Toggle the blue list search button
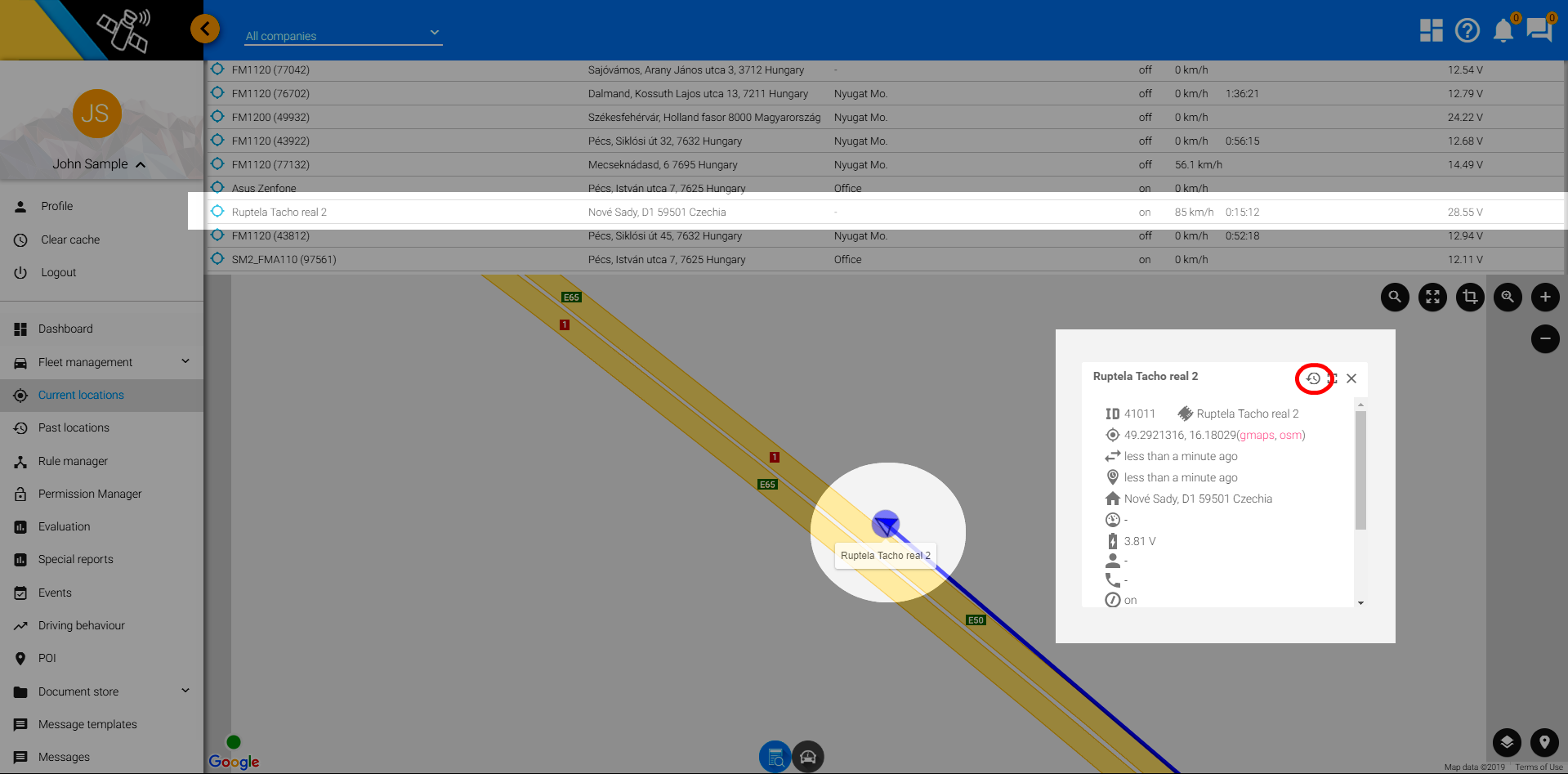Image resolution: width=1568 pixels, height=774 pixels. [775, 757]
